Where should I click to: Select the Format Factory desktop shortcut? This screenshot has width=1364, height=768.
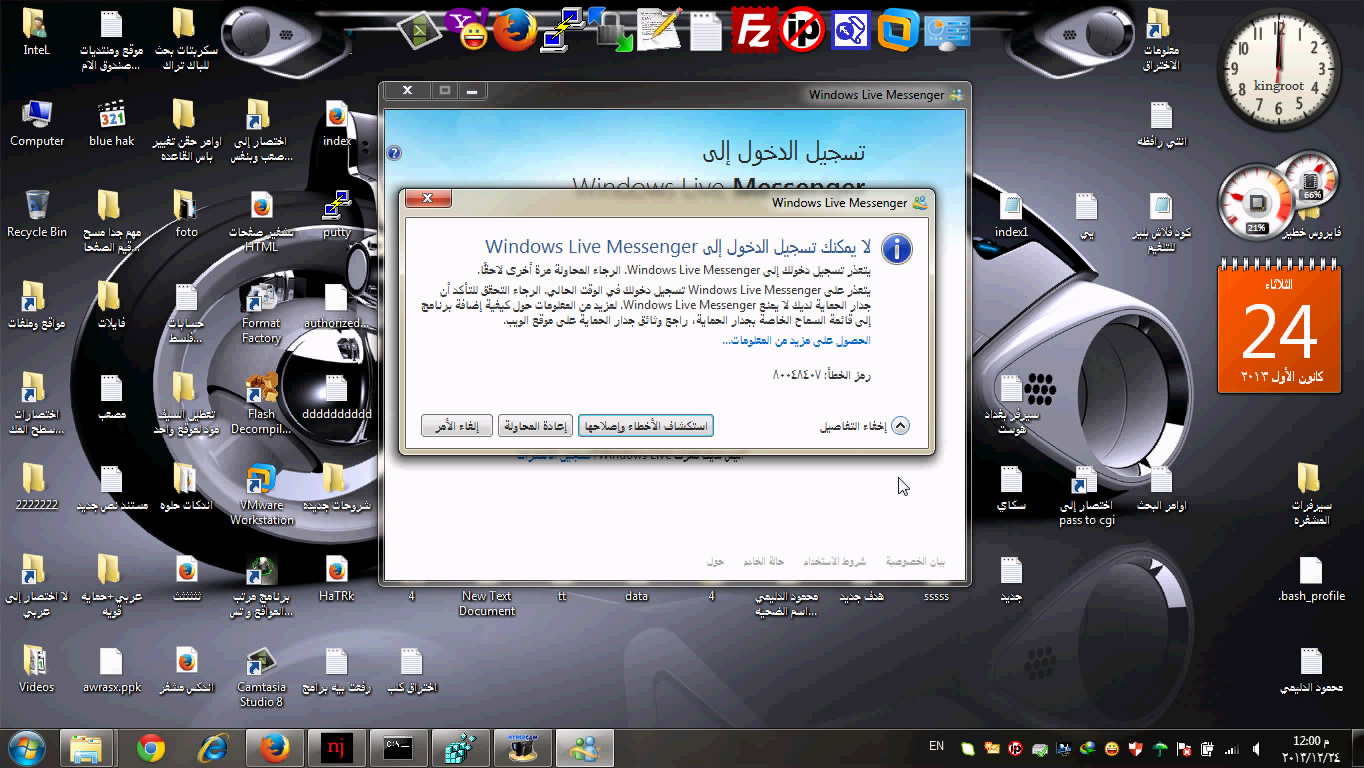tap(262, 313)
